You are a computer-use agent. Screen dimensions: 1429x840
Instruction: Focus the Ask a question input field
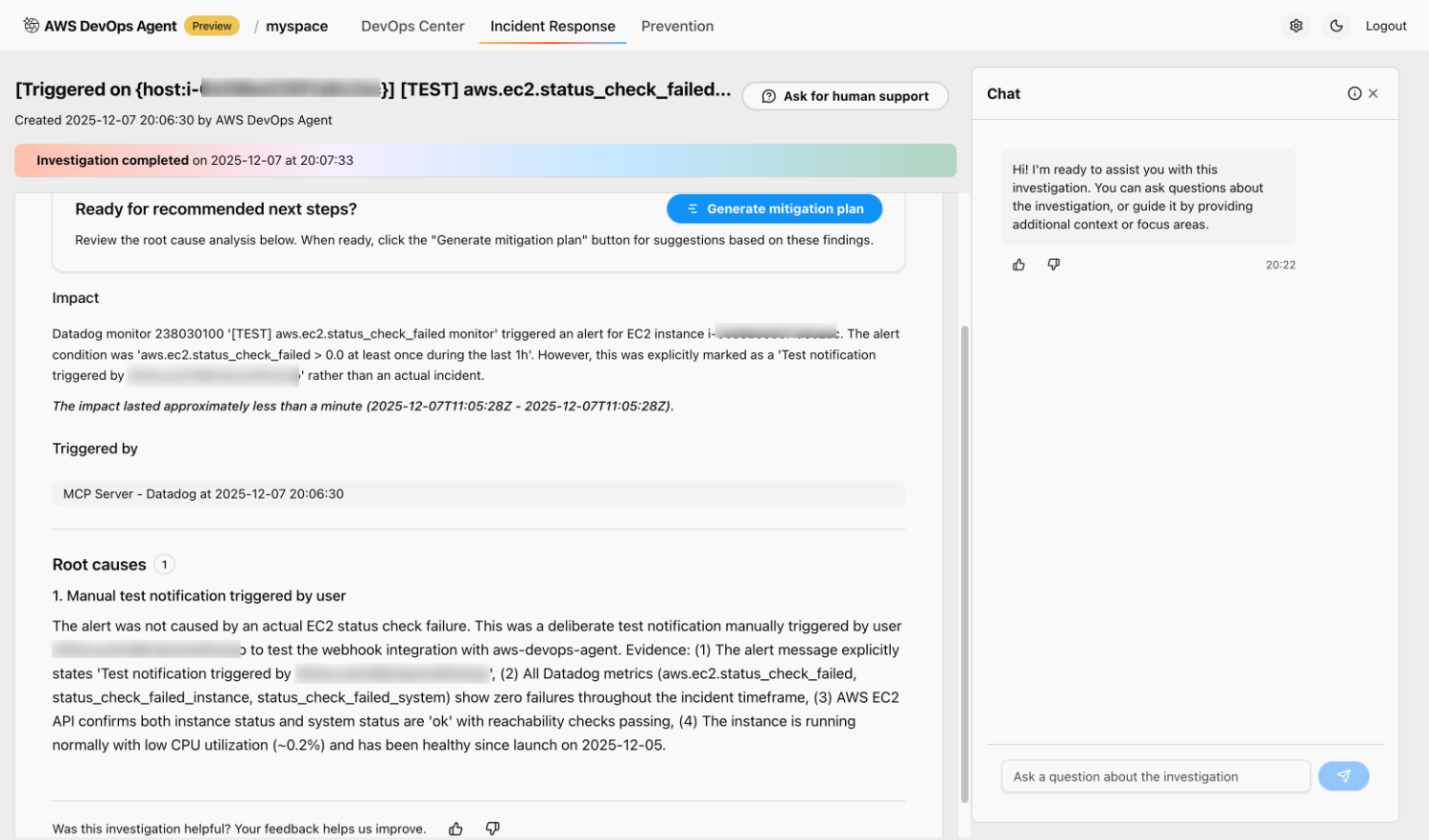click(1156, 776)
